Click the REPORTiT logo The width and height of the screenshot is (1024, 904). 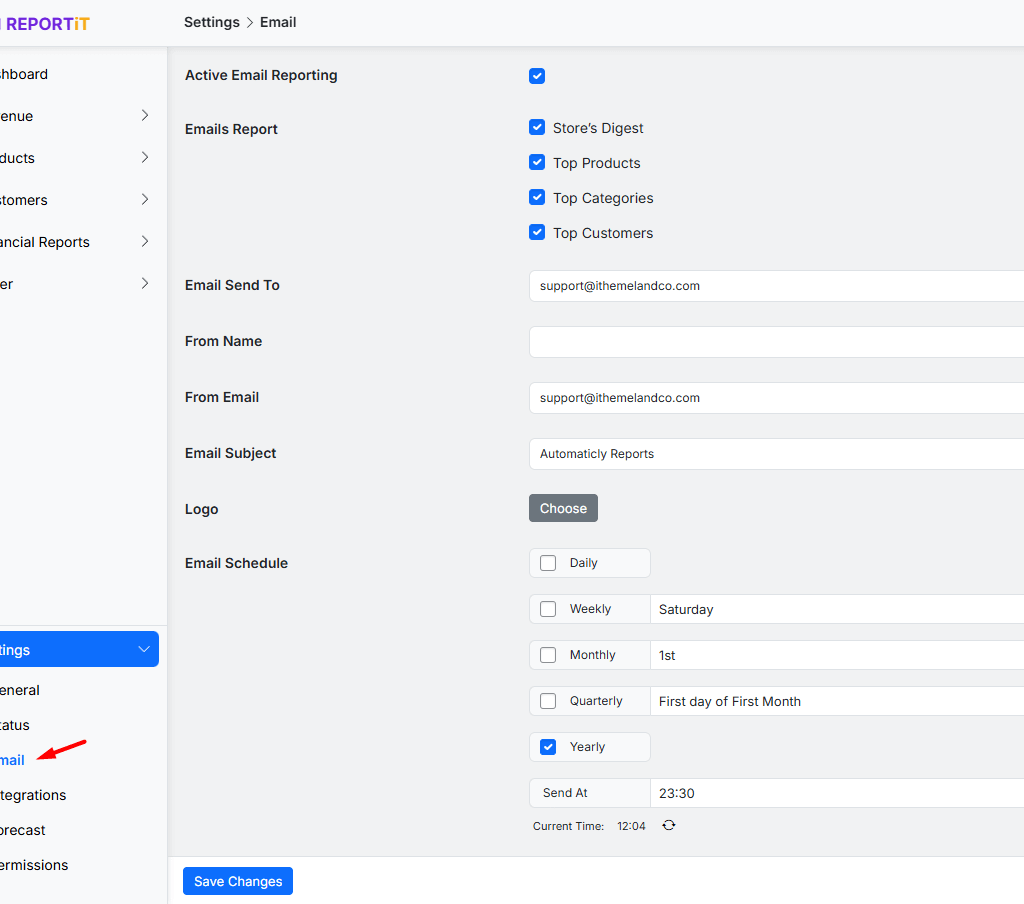[46, 23]
